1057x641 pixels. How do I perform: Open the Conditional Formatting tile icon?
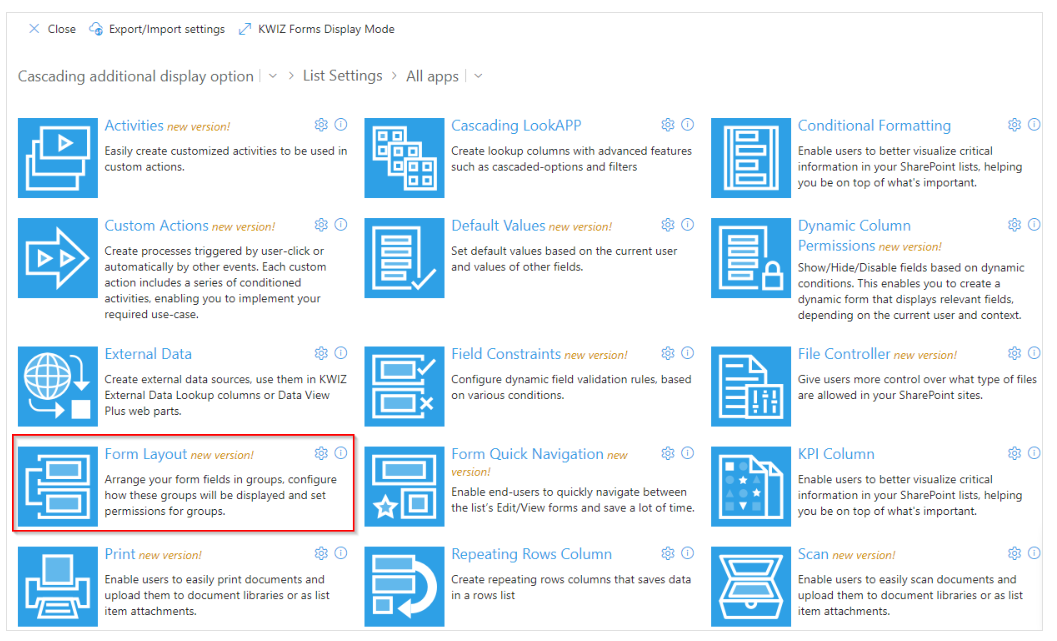point(750,158)
